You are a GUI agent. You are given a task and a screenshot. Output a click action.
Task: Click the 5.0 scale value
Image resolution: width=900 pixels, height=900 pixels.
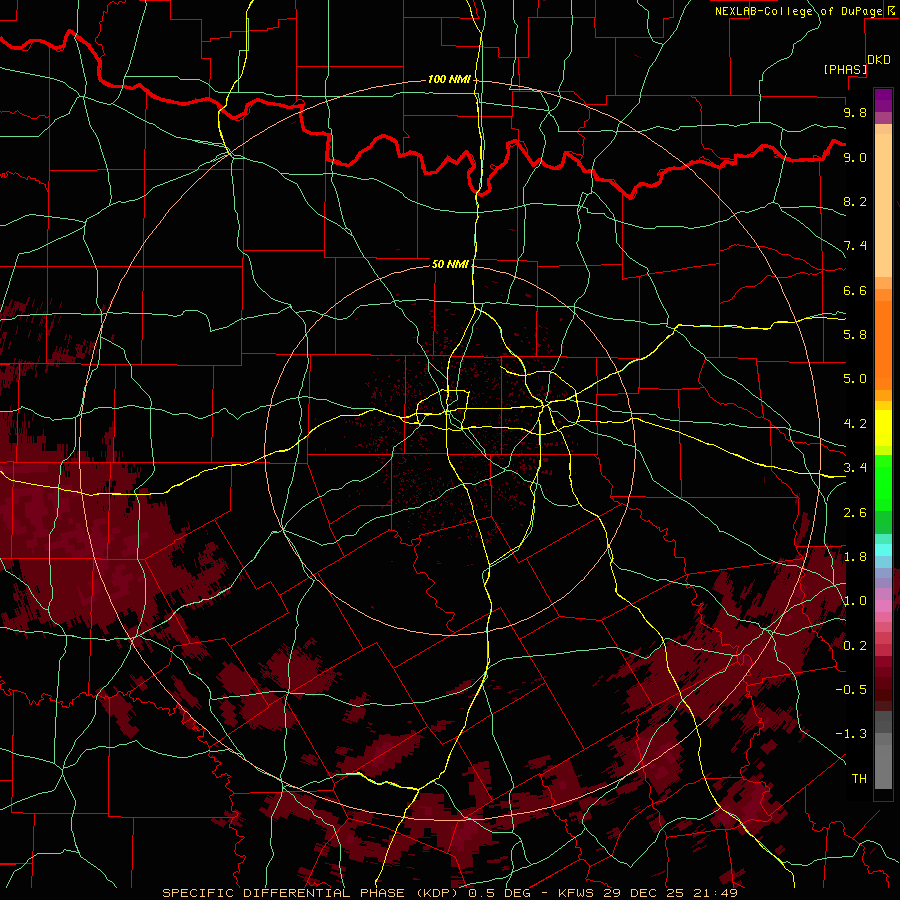pyautogui.click(x=855, y=379)
